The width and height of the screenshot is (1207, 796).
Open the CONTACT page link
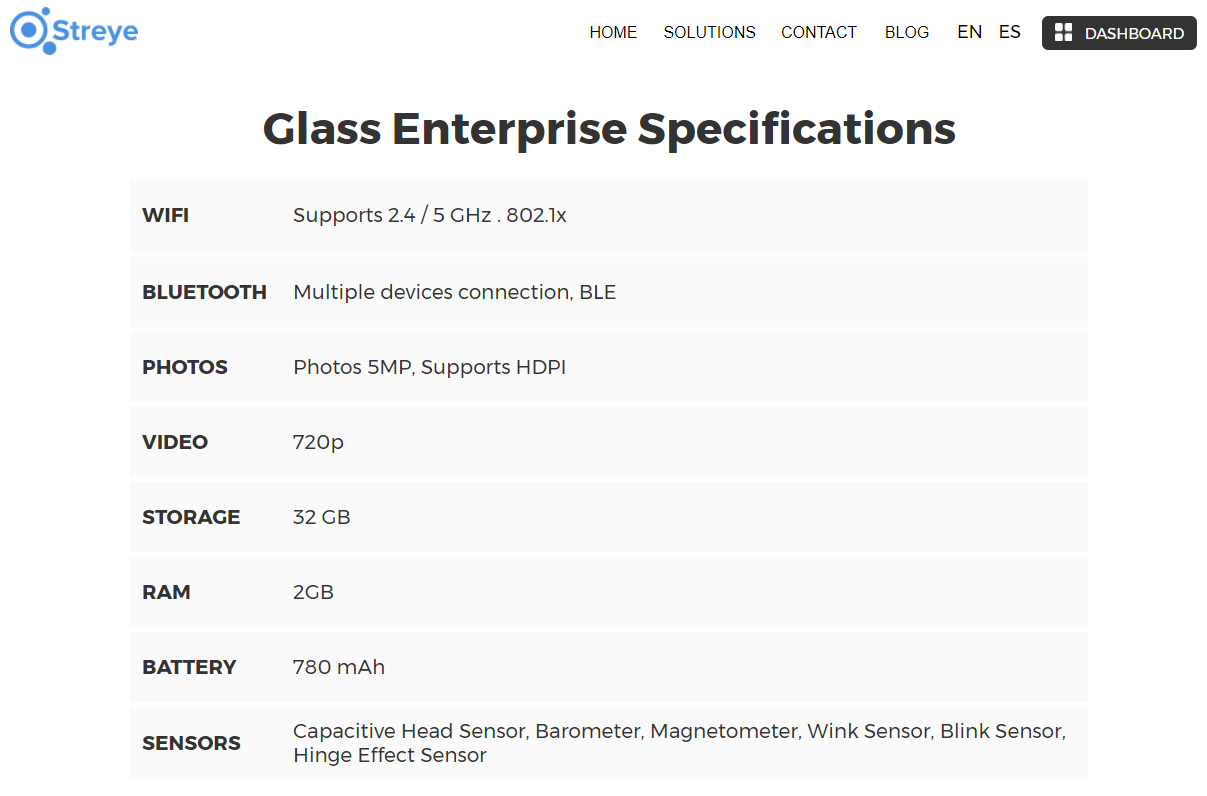pos(819,32)
